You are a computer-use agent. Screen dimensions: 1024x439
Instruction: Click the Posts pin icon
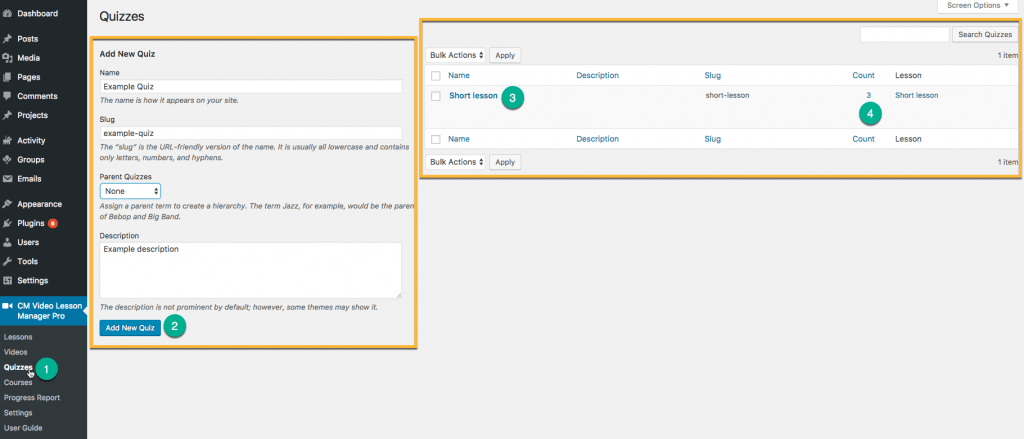(8, 38)
